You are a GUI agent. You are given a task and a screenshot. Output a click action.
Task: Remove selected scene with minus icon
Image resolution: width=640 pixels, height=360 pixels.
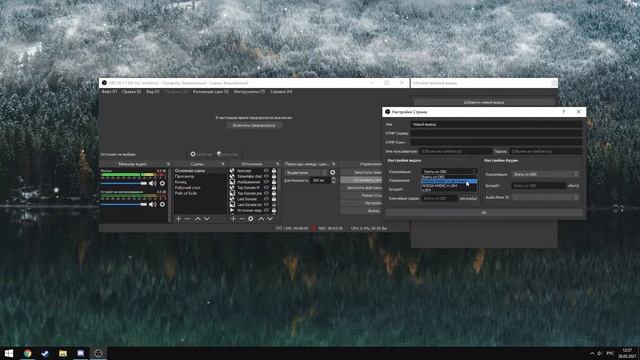point(187,219)
